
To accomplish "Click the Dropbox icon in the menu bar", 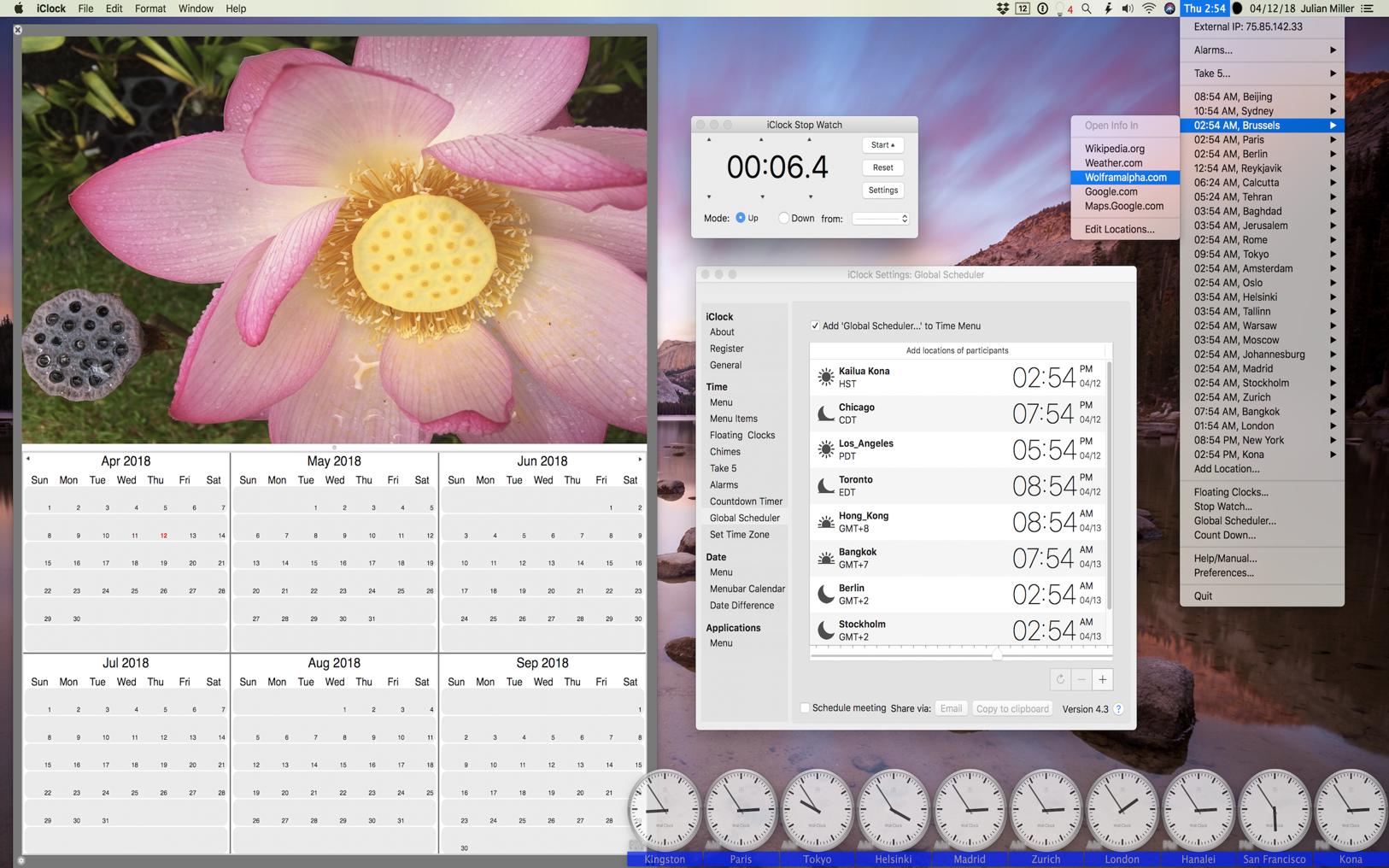I will (x=1003, y=9).
